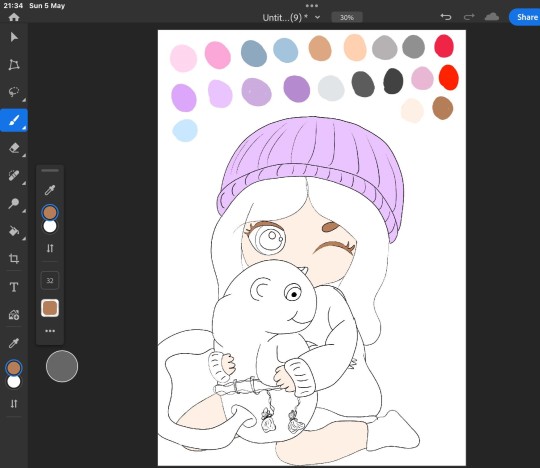540x468 pixels.
Task: Click the Share button
Action: (525, 17)
